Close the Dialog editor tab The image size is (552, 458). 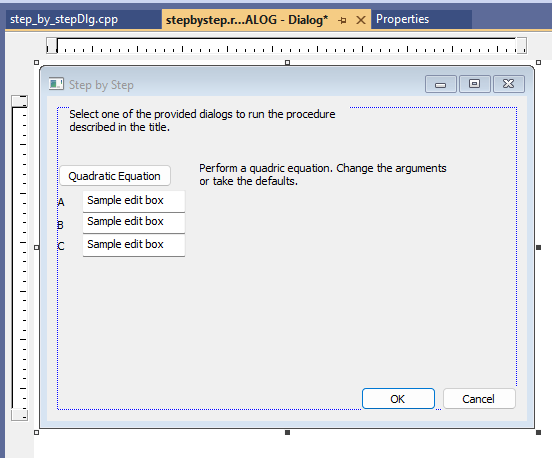[360, 20]
